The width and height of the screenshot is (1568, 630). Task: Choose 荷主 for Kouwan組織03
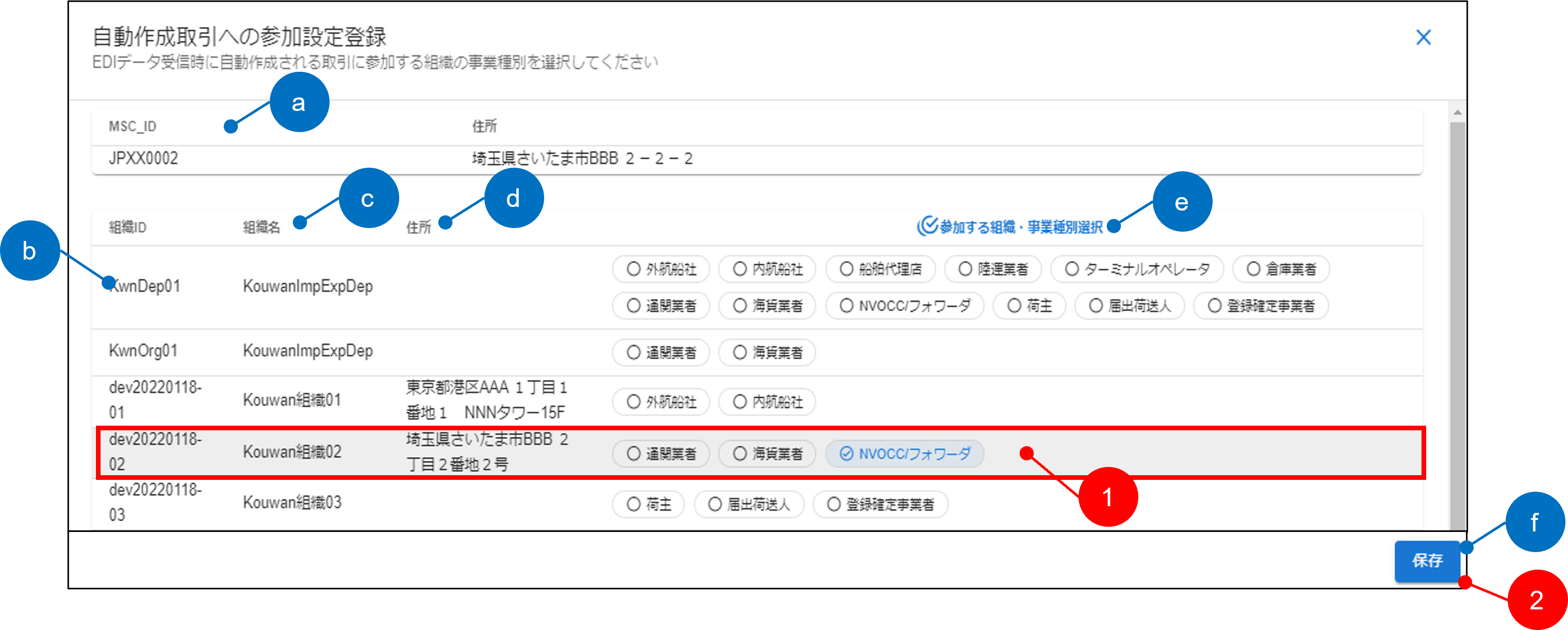tap(648, 504)
